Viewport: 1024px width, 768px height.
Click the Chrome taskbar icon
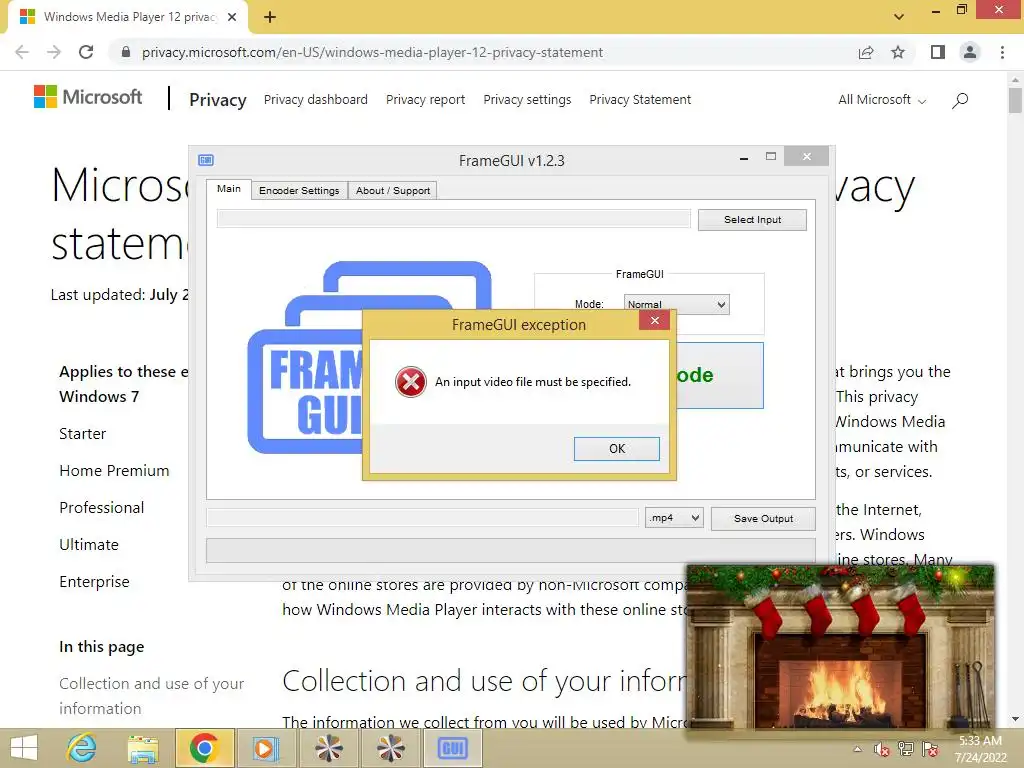(204, 748)
